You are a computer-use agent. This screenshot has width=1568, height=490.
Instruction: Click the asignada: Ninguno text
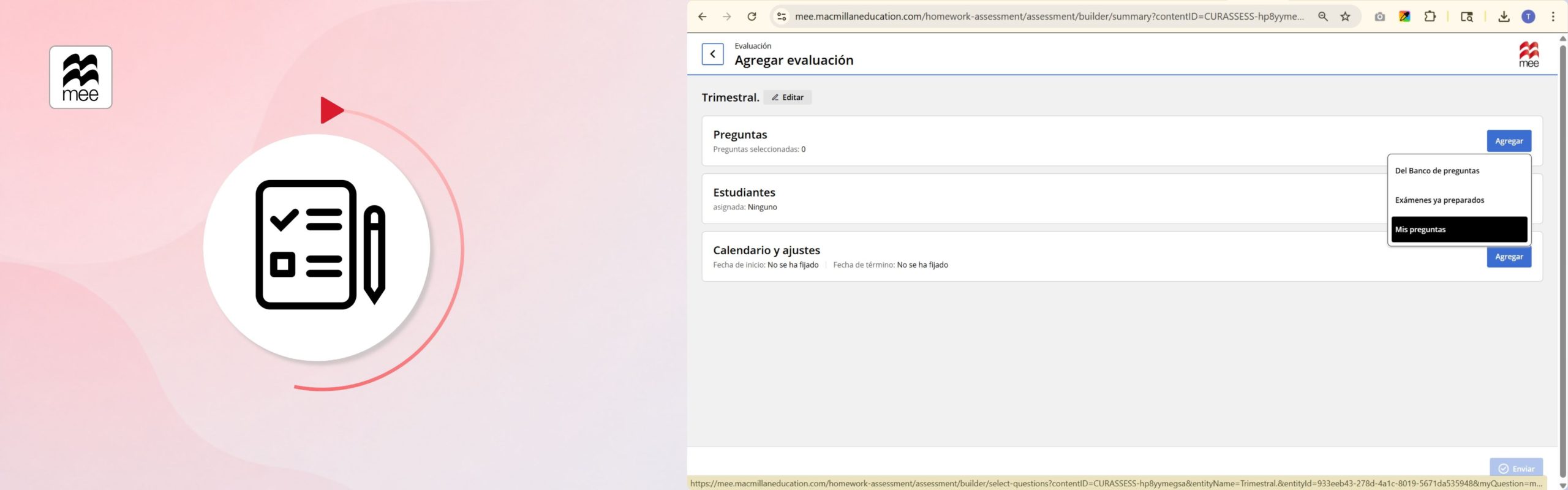[x=745, y=207]
